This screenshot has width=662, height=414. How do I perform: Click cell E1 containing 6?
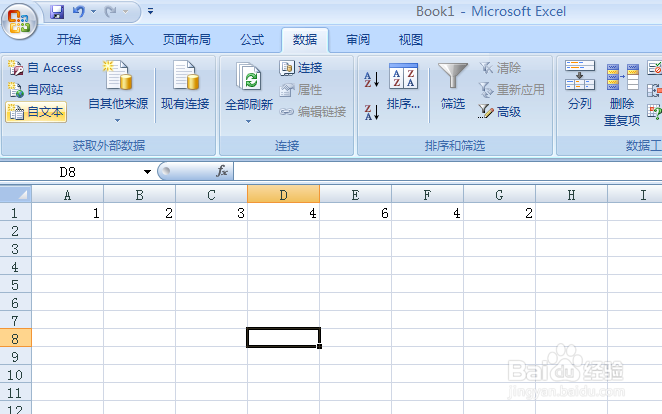[355, 213]
